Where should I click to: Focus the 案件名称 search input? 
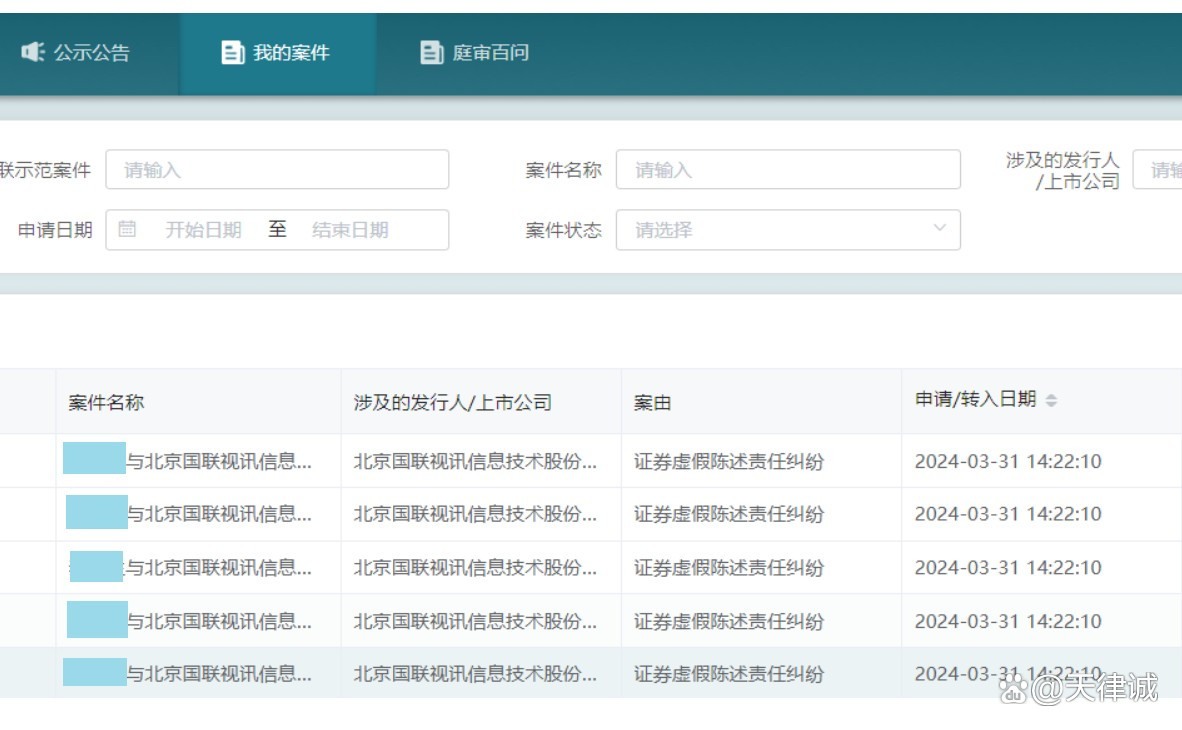coord(788,170)
